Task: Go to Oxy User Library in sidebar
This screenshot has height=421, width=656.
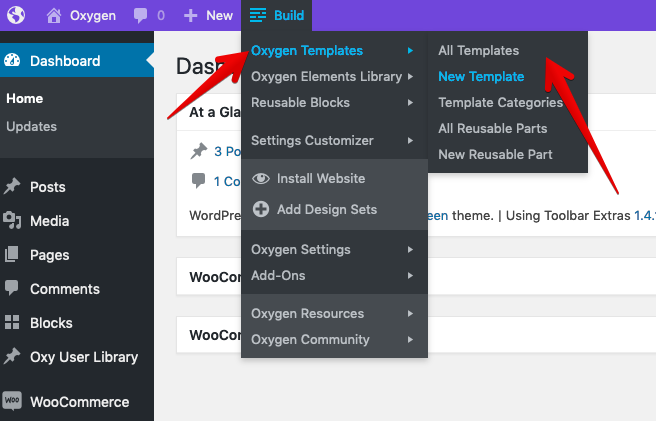Action: 84,357
